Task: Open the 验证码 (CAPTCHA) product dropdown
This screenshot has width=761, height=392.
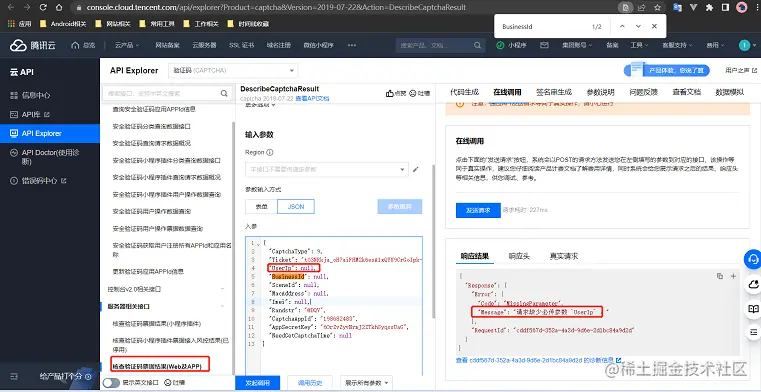Action: point(233,70)
